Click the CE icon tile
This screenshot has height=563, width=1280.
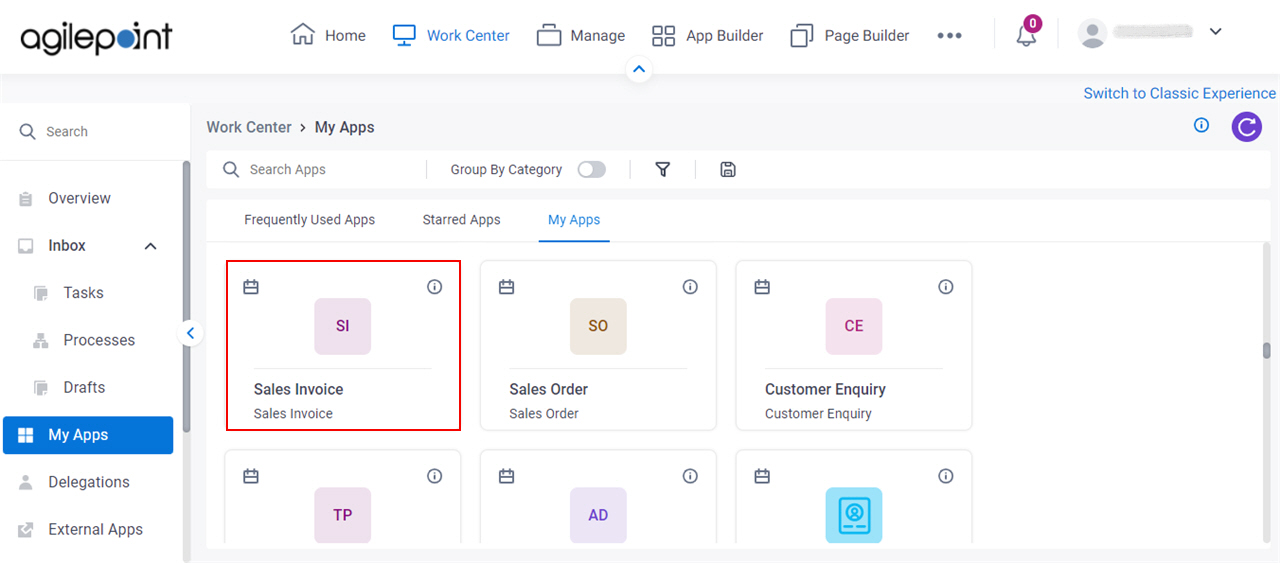tap(854, 326)
